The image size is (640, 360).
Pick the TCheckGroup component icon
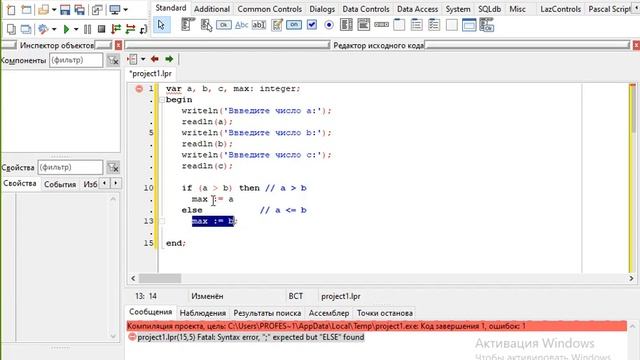click(x=434, y=25)
